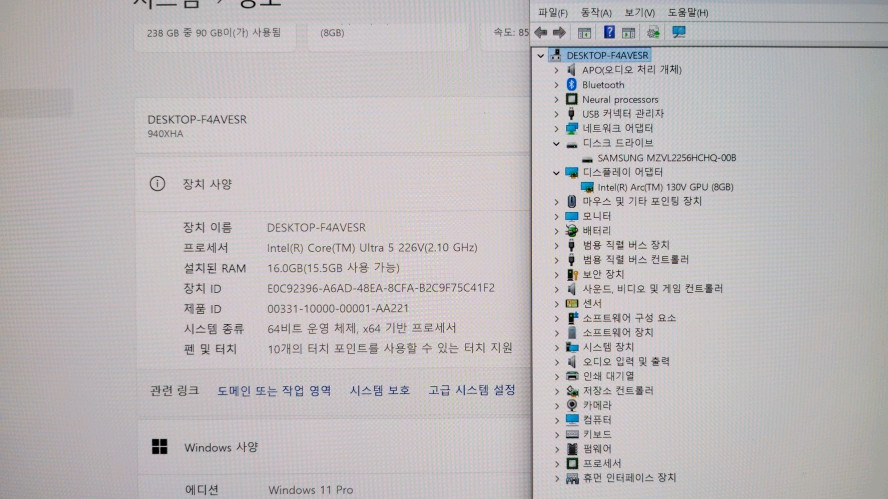Expand the 사운드, 비디오 및 게임 컨트롤러 node
Viewport: 888px width, 499px height.
pos(557,289)
